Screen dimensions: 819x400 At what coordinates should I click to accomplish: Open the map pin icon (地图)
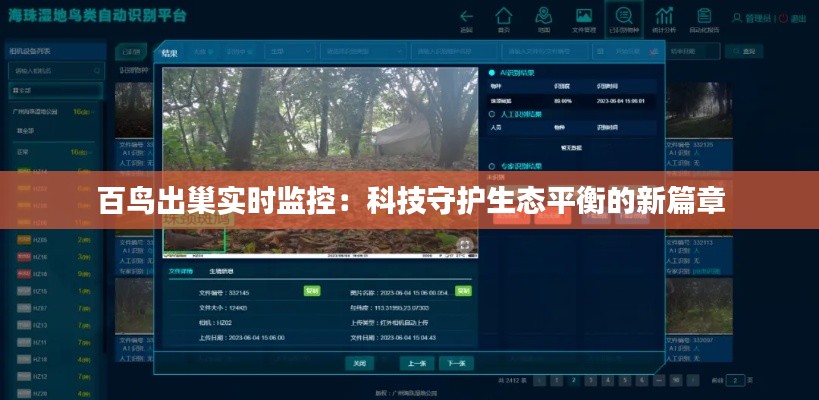(x=544, y=17)
